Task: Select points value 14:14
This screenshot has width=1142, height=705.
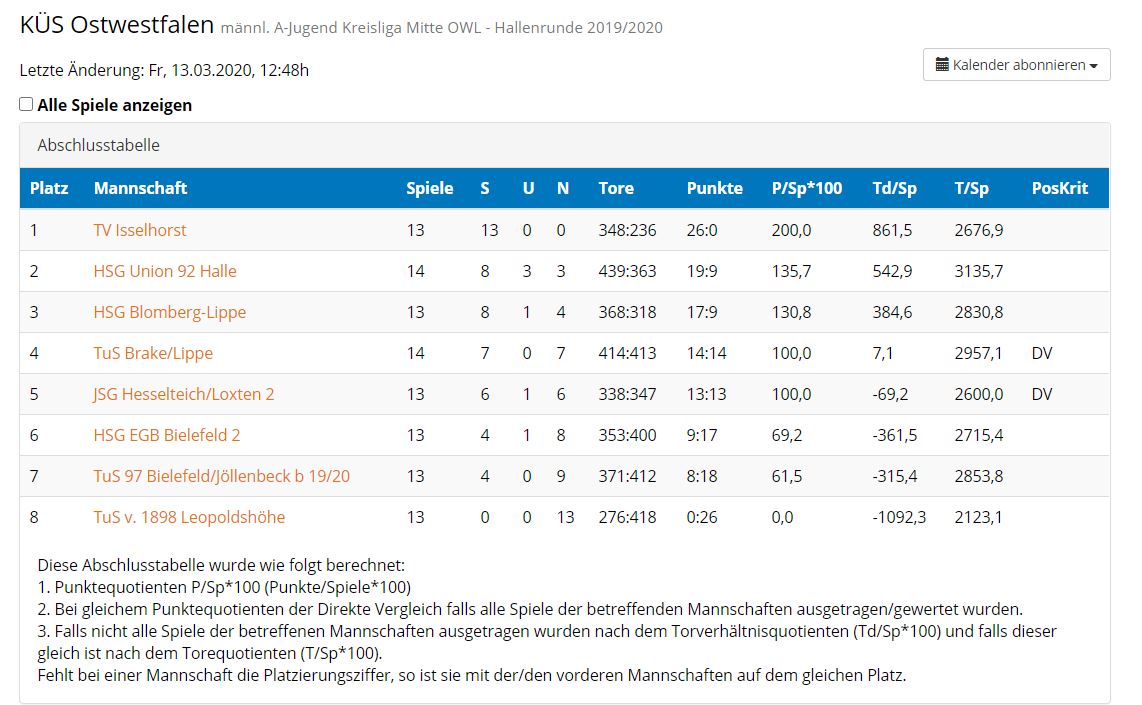Action: 706,353
